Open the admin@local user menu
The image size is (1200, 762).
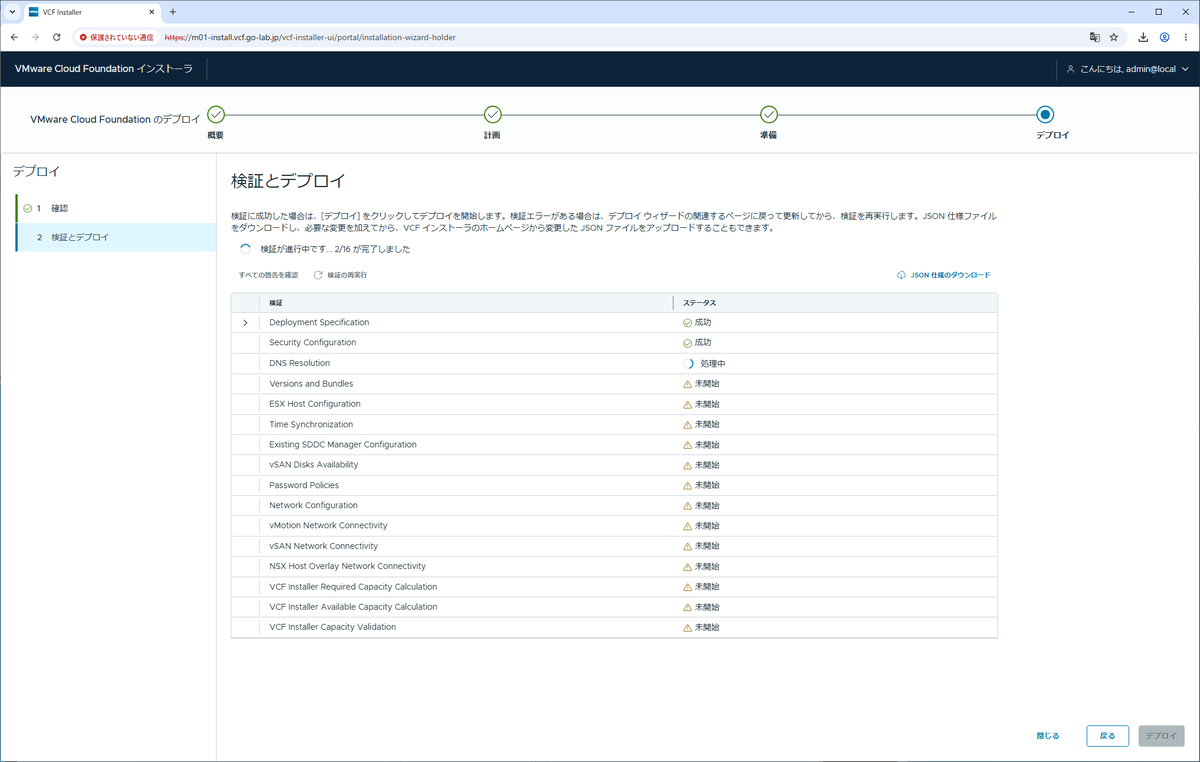(1128, 69)
